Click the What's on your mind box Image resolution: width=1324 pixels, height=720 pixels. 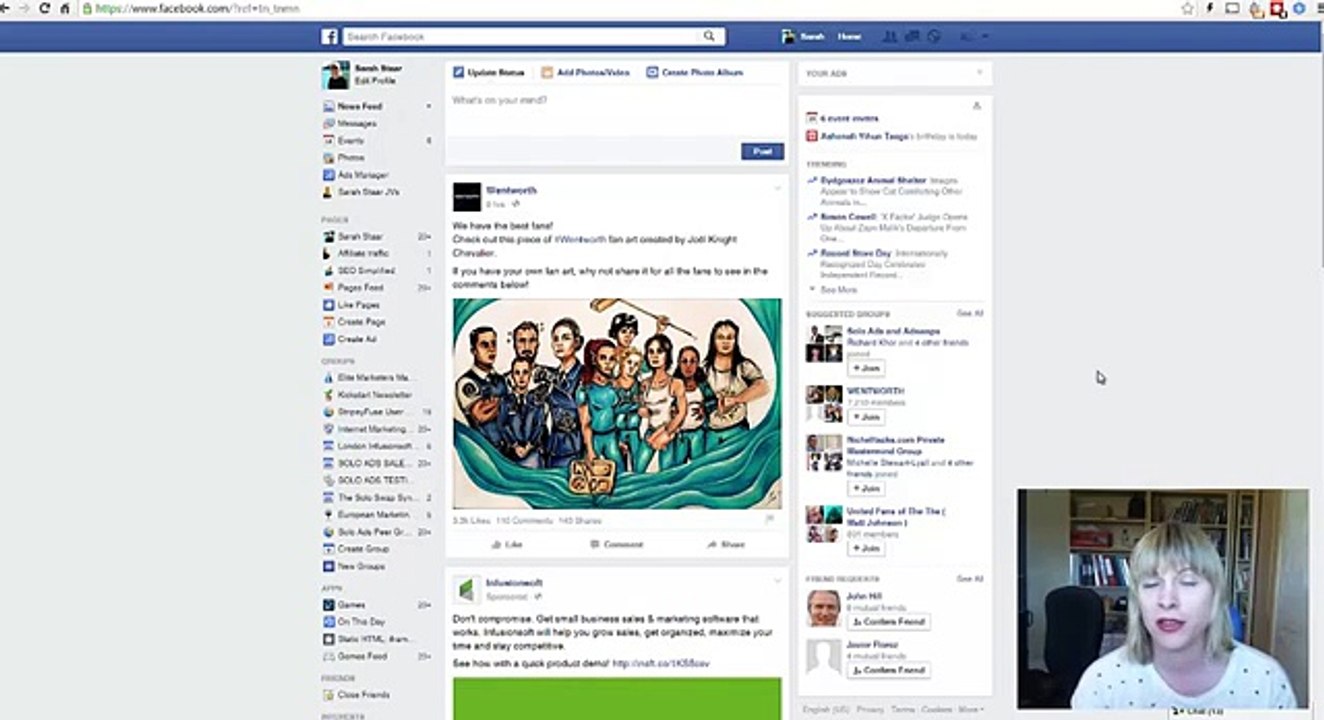point(616,112)
